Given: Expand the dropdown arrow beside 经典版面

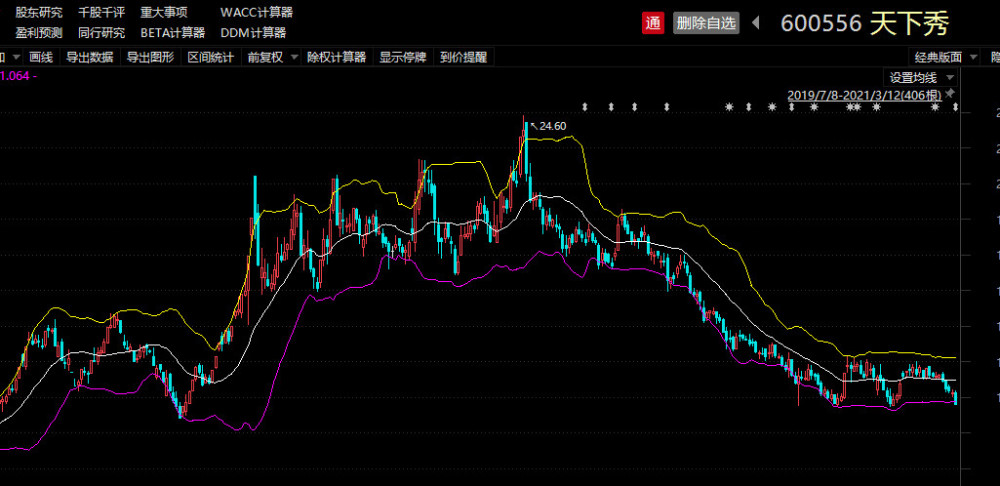Looking at the screenshot, I should coord(973,57).
